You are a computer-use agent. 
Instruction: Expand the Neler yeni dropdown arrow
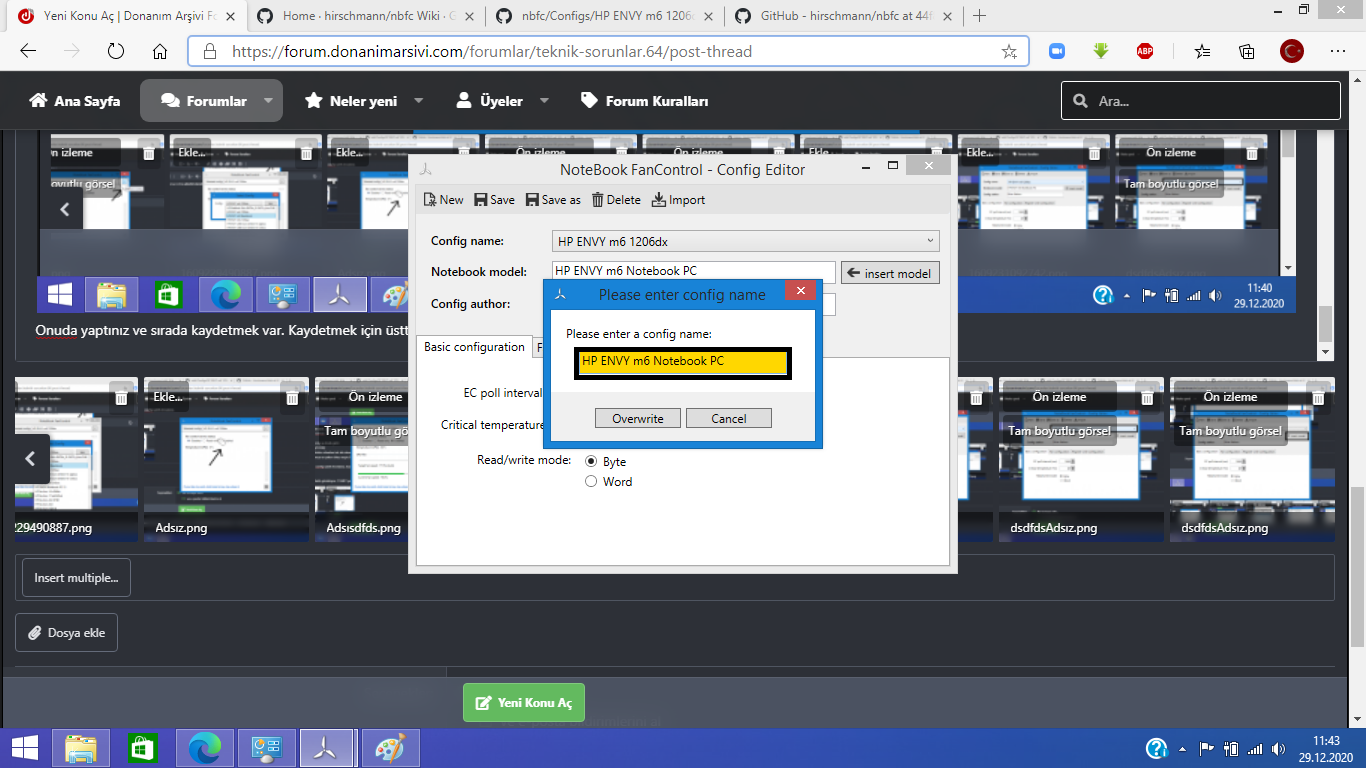point(418,101)
